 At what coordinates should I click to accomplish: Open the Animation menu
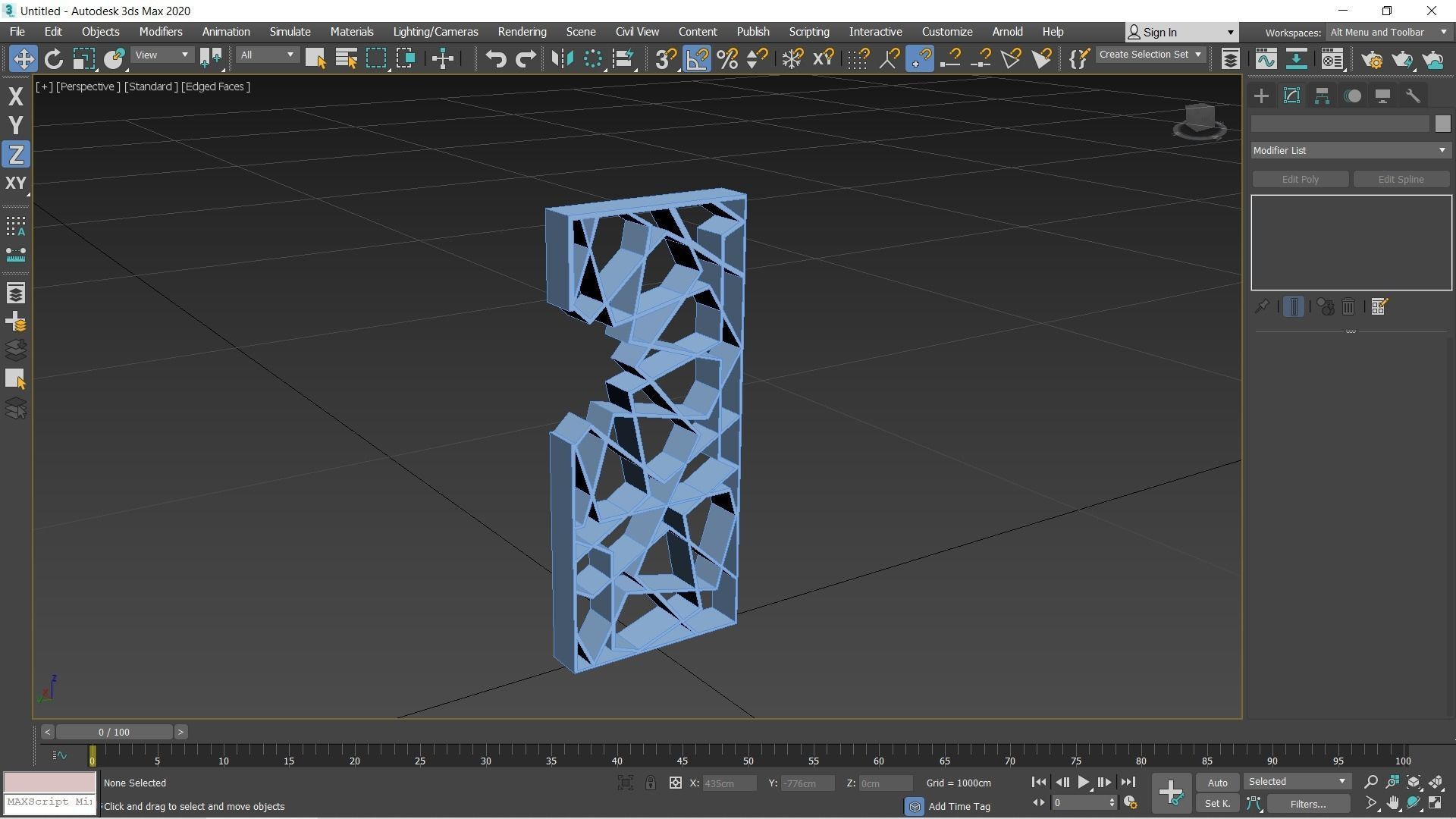[x=226, y=32]
